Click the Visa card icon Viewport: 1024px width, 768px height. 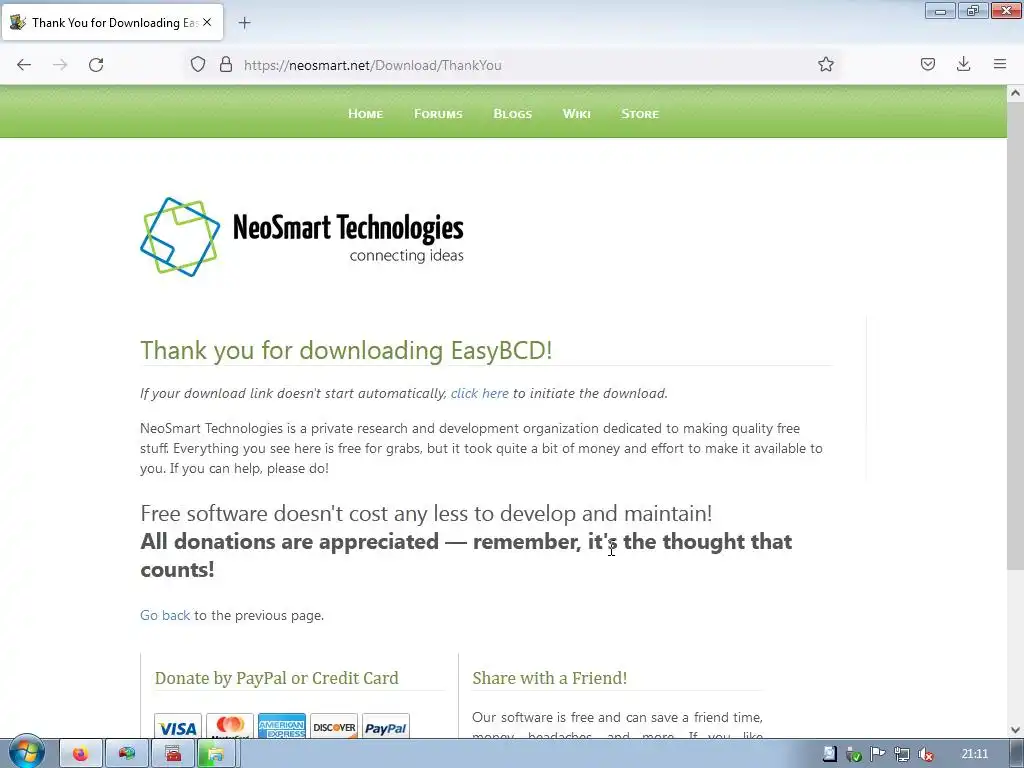click(x=178, y=726)
